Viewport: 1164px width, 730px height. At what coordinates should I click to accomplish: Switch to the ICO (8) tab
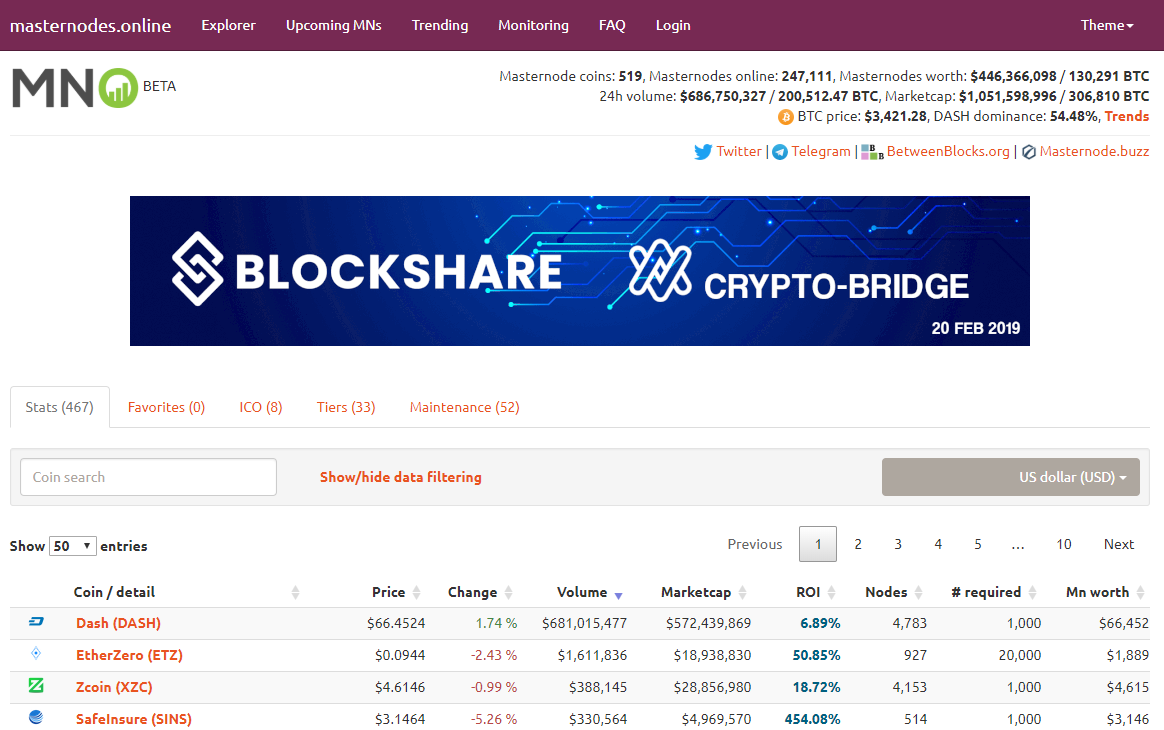261,407
